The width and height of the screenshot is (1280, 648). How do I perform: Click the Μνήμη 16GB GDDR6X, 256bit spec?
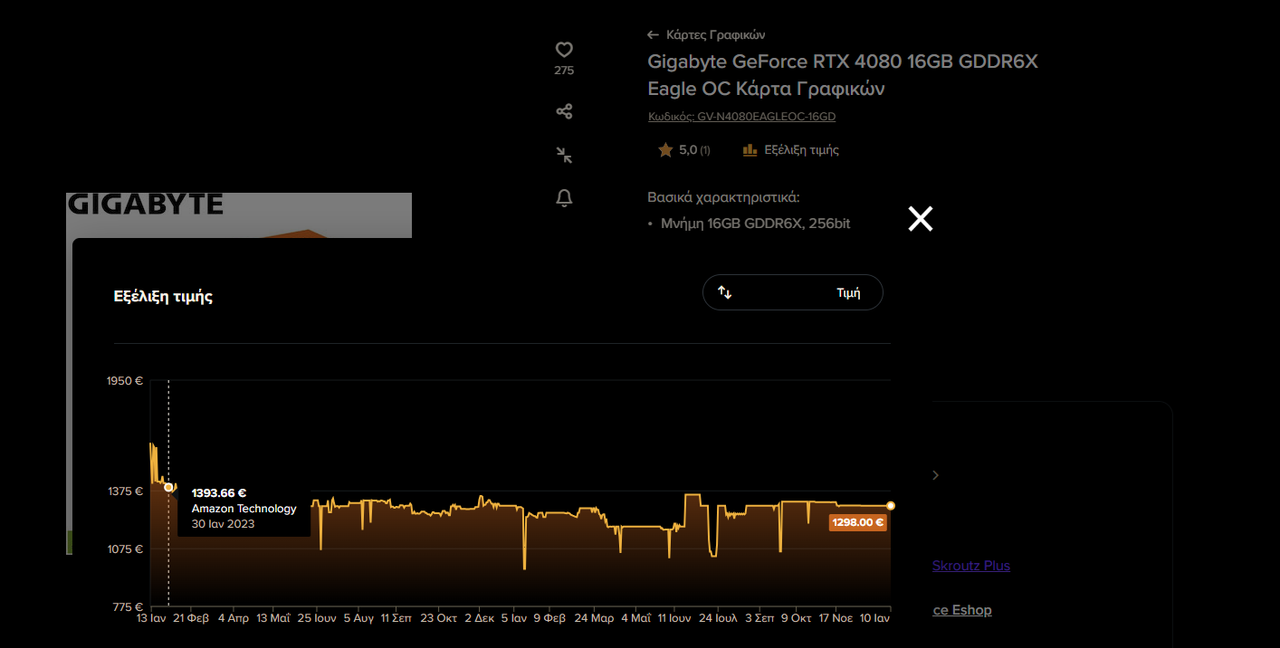pos(755,224)
